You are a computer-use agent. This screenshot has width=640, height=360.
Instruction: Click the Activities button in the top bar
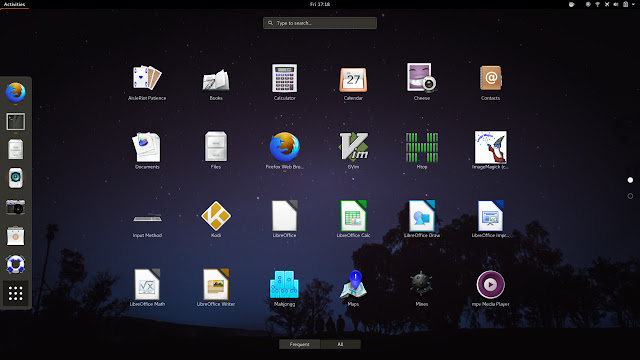14,4
